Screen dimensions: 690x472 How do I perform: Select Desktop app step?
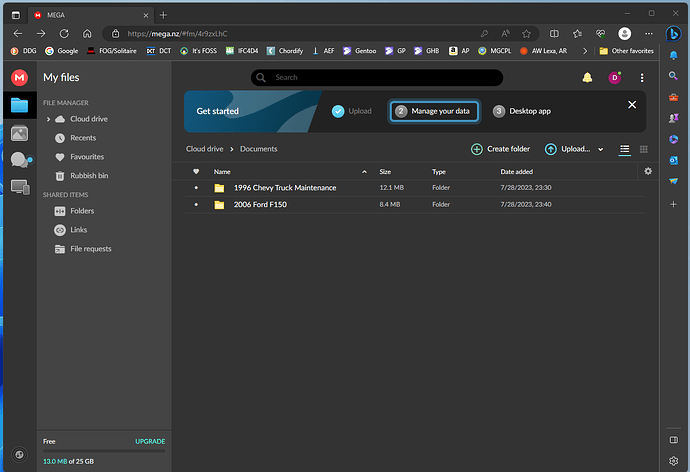click(521, 111)
